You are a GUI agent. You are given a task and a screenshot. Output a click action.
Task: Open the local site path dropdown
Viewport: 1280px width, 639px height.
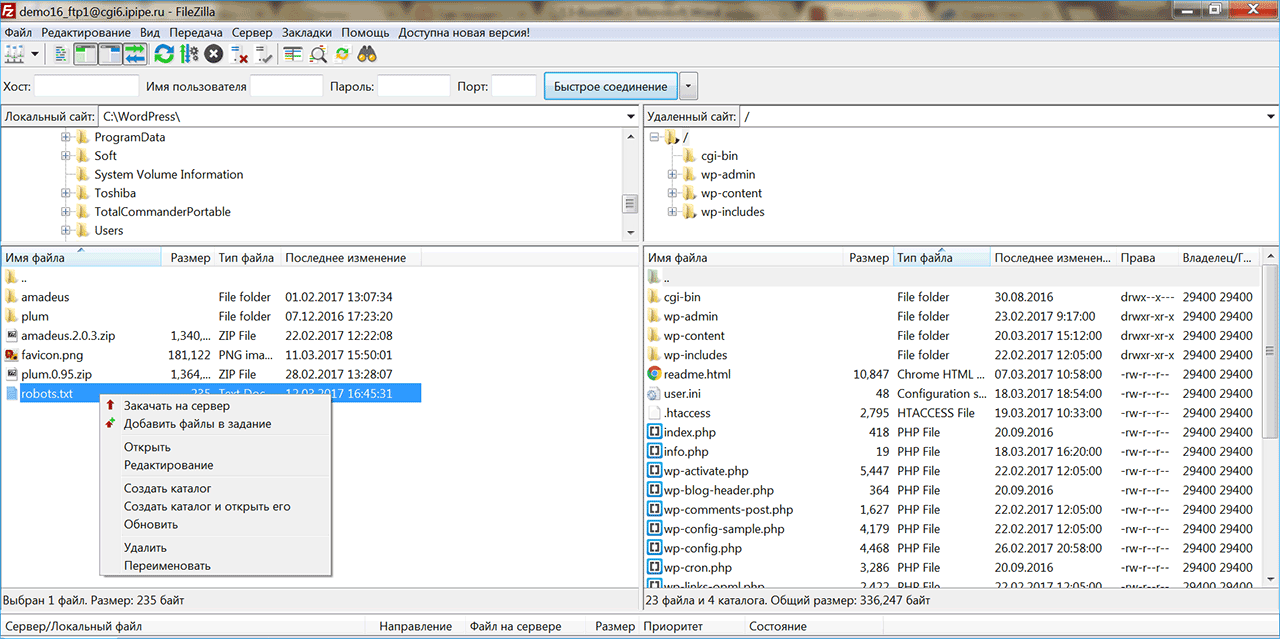coord(630,117)
